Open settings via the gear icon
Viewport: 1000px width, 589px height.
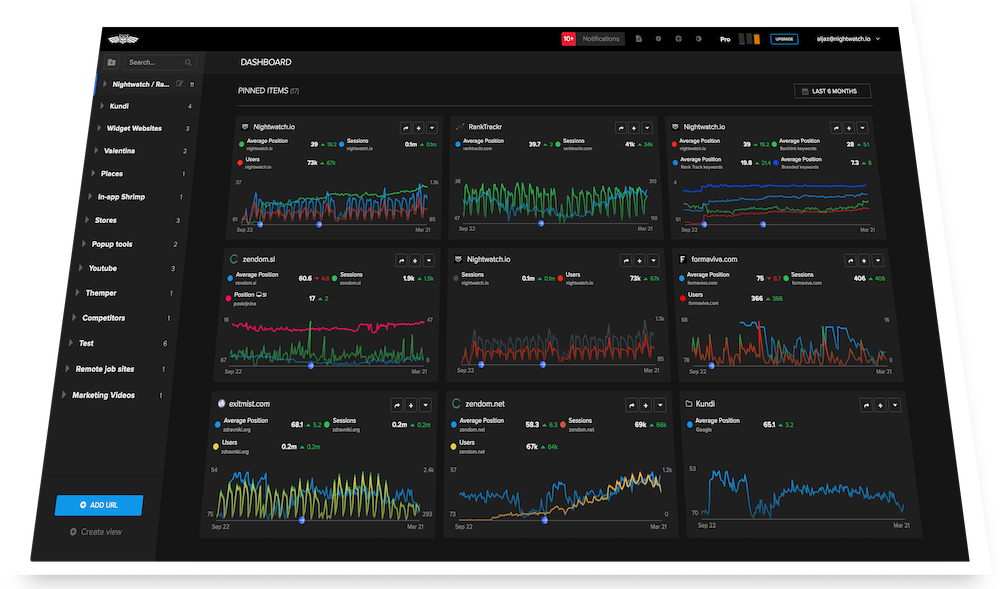658,39
